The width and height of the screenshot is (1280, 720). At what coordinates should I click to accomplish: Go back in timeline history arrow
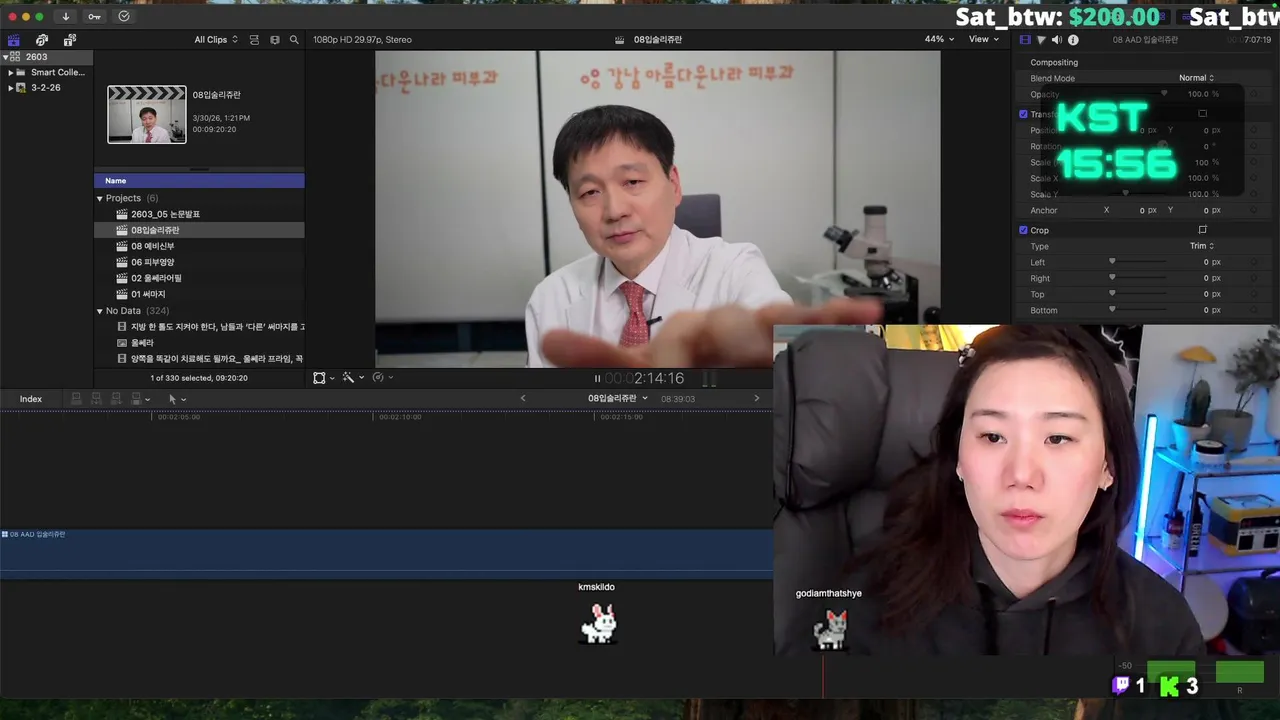[522, 398]
